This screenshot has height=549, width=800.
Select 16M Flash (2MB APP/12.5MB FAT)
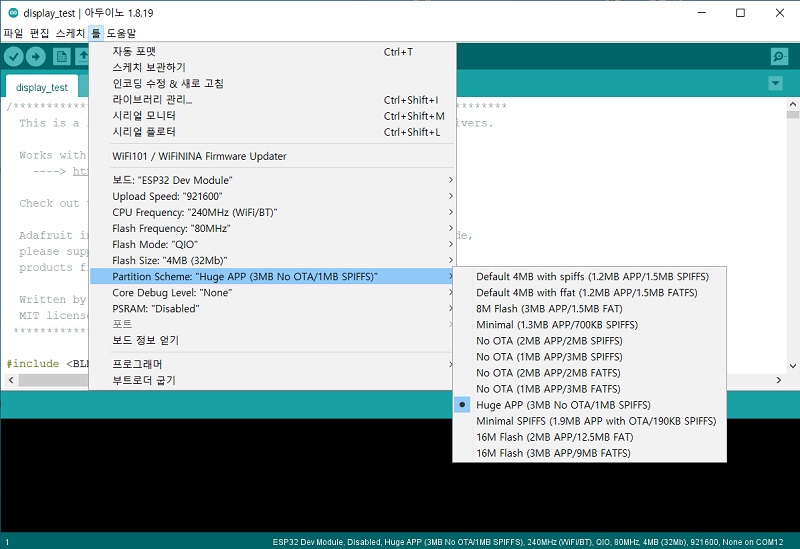pos(589,437)
